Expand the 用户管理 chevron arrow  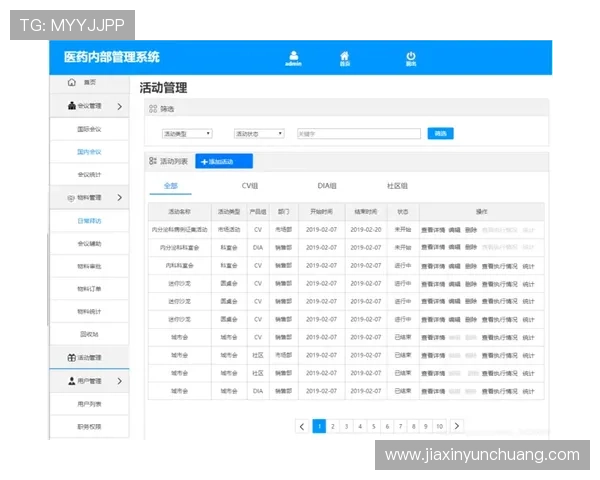pyautogui.click(x=120, y=381)
